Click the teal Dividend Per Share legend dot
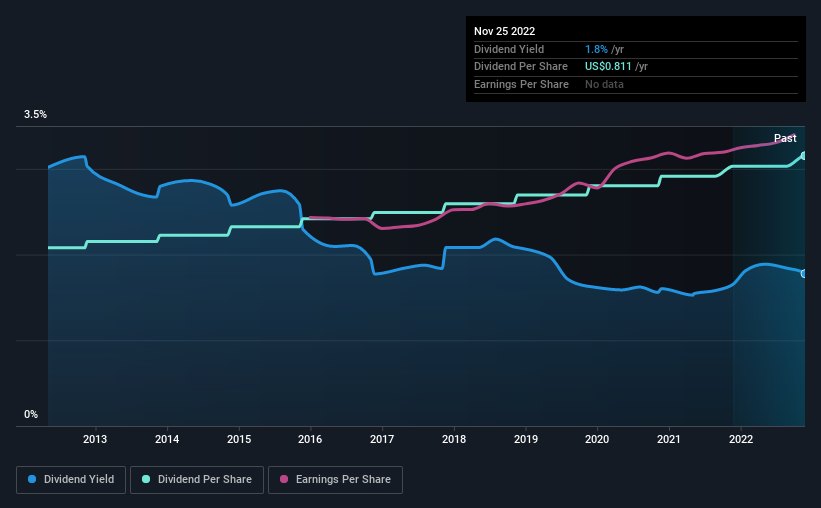This screenshot has width=821, height=508. click(x=146, y=479)
